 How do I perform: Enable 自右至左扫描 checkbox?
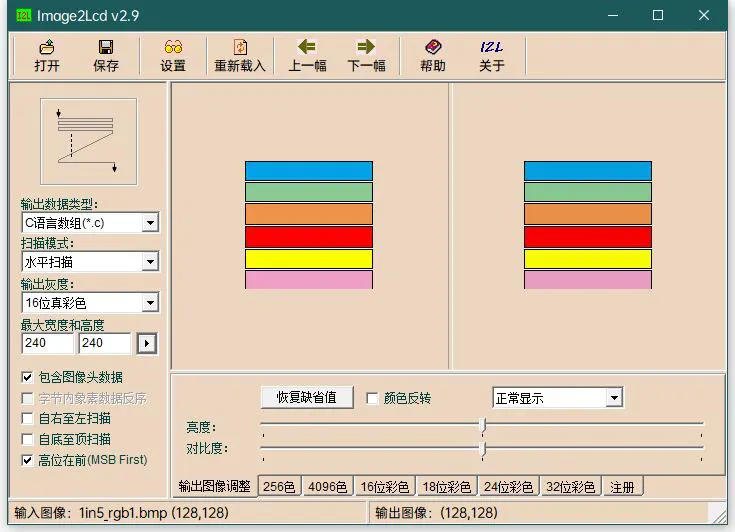tap(27, 418)
